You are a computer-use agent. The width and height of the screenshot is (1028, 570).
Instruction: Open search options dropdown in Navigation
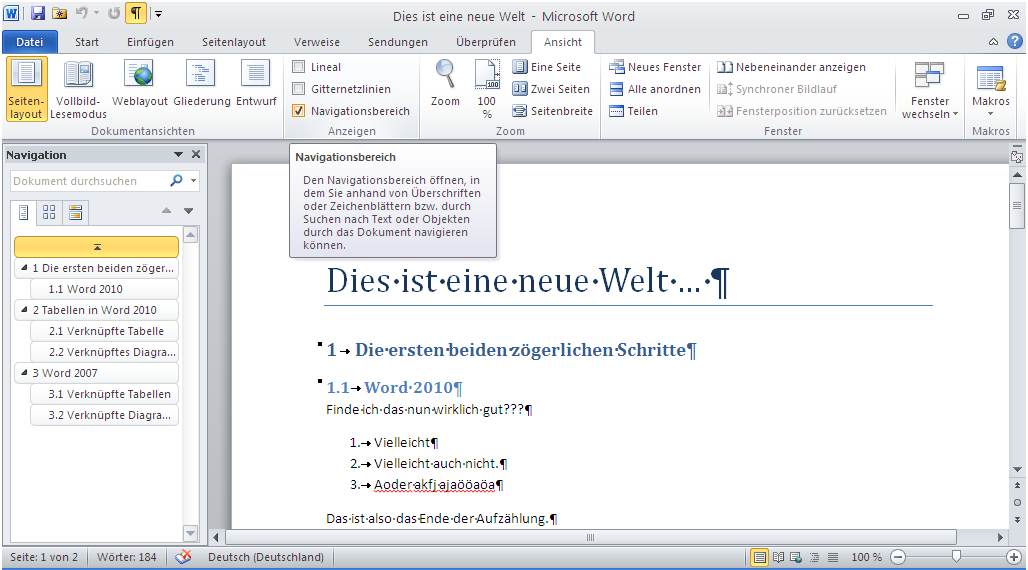(193, 180)
